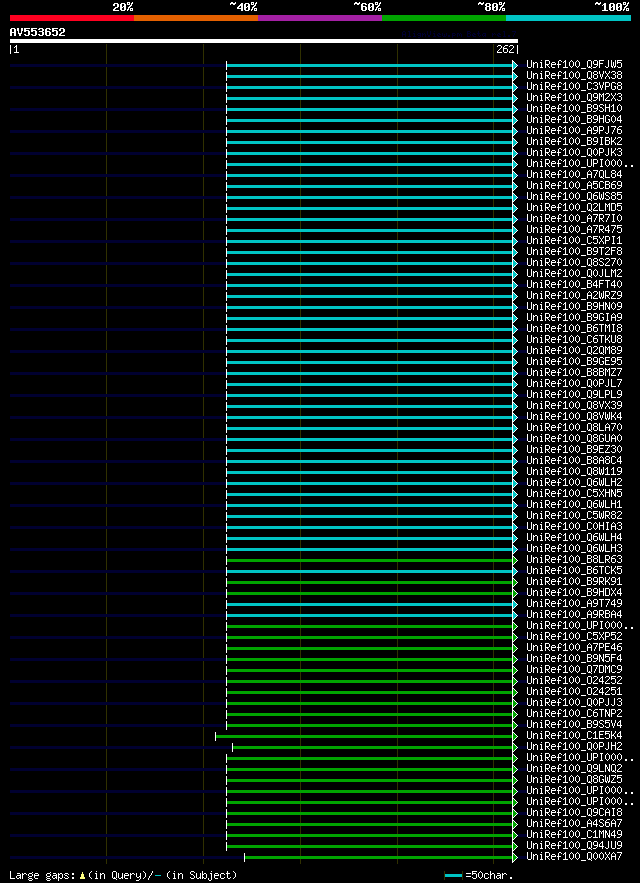Click the red 20% identity legend segment

72,17
